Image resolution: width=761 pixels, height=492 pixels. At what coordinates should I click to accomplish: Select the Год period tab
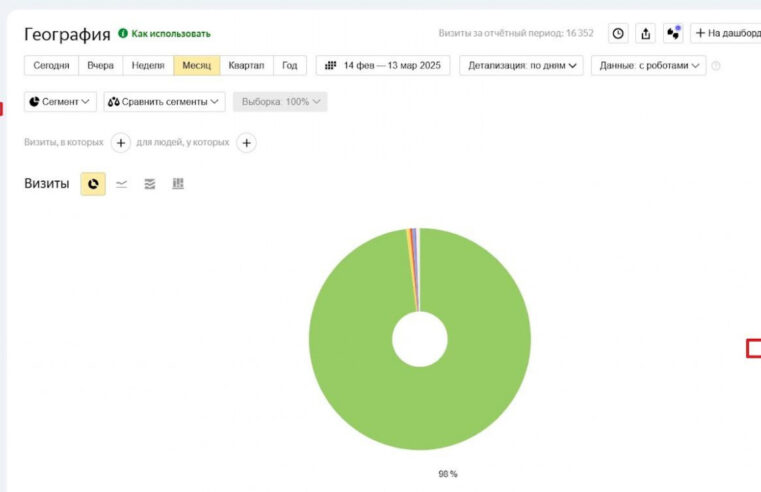point(290,66)
